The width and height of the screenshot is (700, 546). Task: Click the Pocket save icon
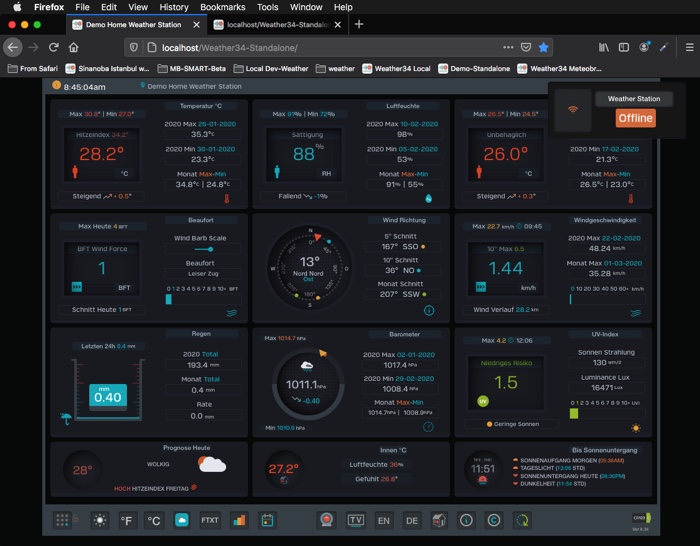(x=526, y=47)
